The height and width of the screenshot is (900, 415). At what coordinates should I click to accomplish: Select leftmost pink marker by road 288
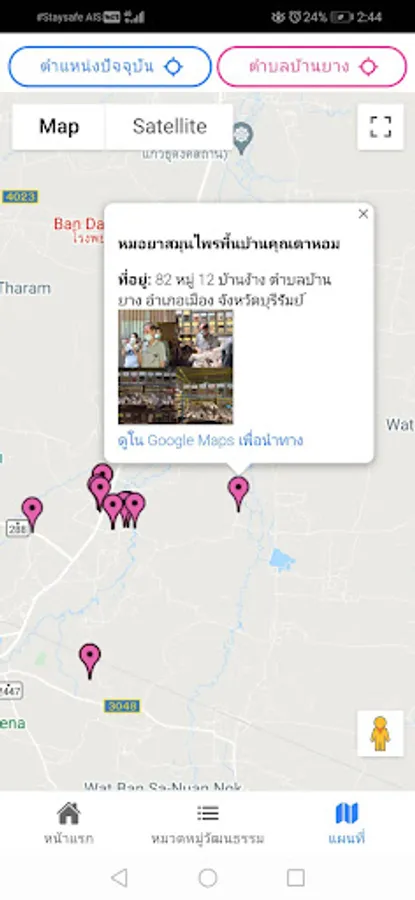click(32, 513)
